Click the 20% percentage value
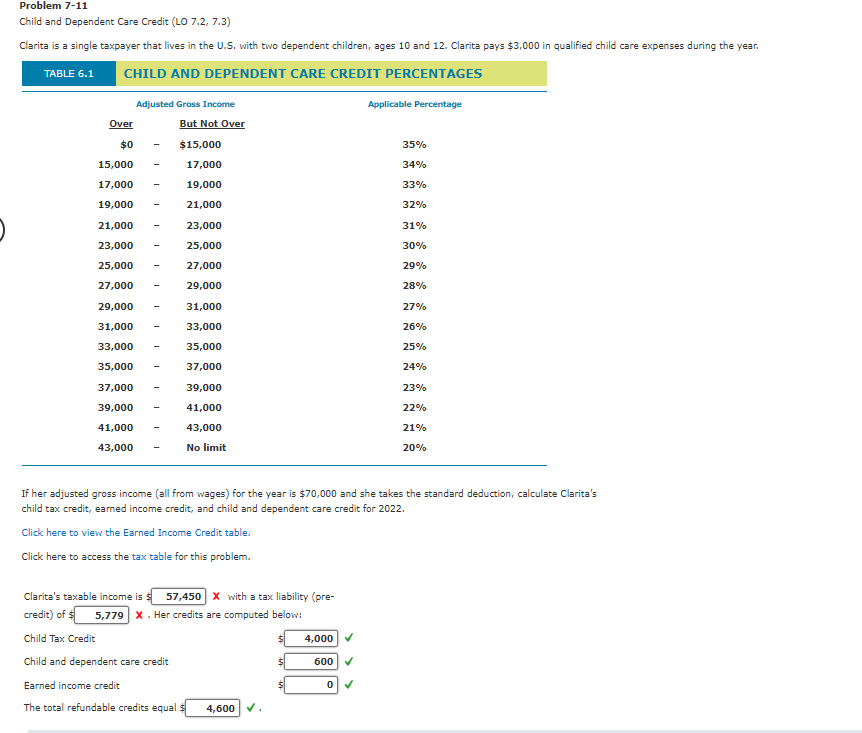The height and width of the screenshot is (733, 862). [x=415, y=448]
